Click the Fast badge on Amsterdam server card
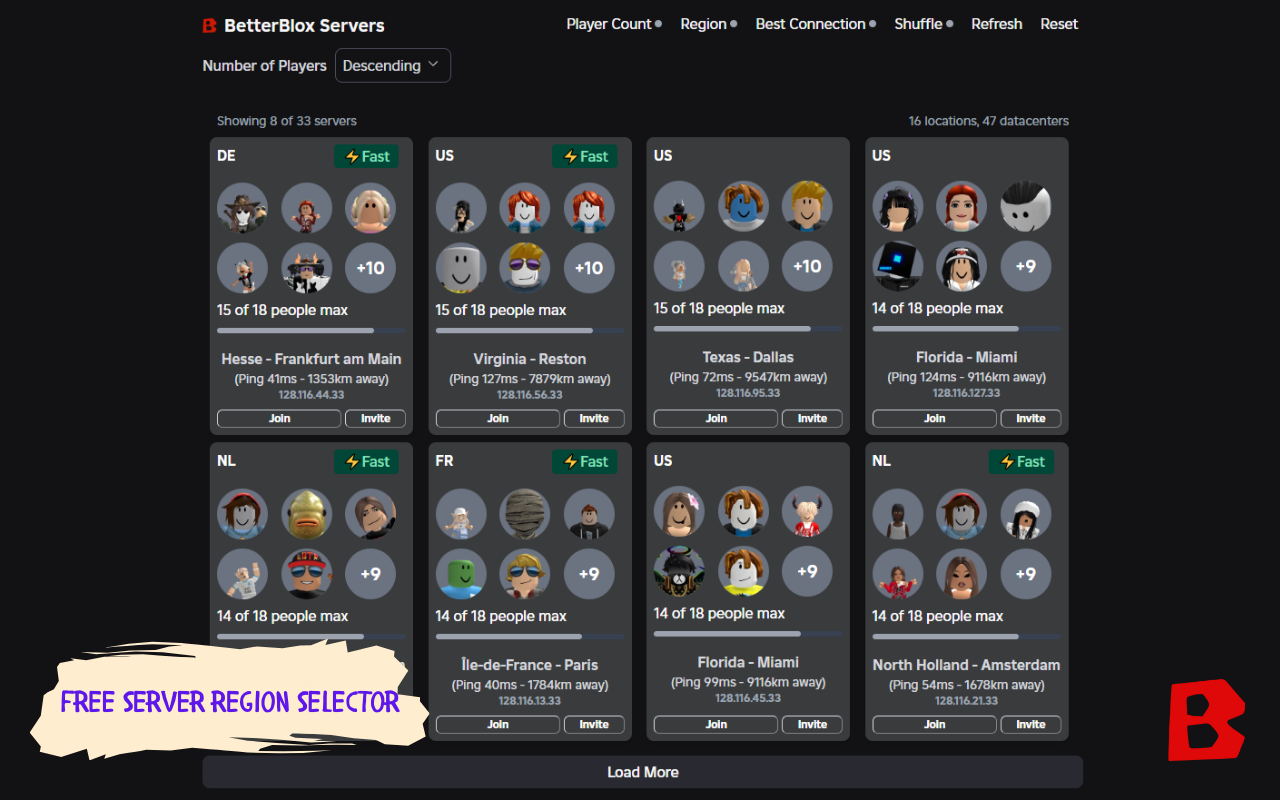This screenshot has height=800, width=1280. (x=1022, y=462)
